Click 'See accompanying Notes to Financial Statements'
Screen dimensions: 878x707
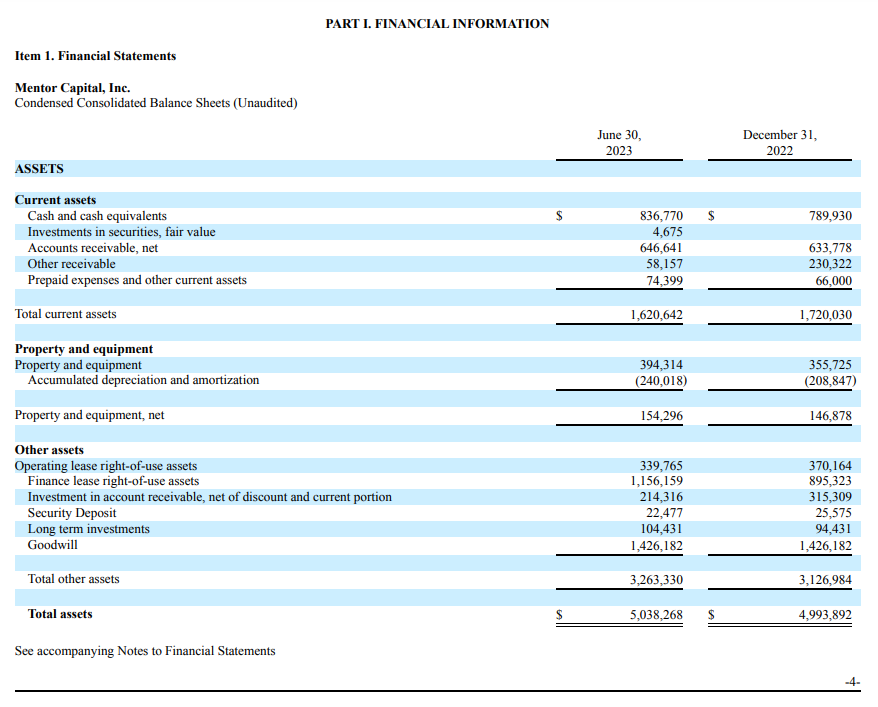pos(145,651)
